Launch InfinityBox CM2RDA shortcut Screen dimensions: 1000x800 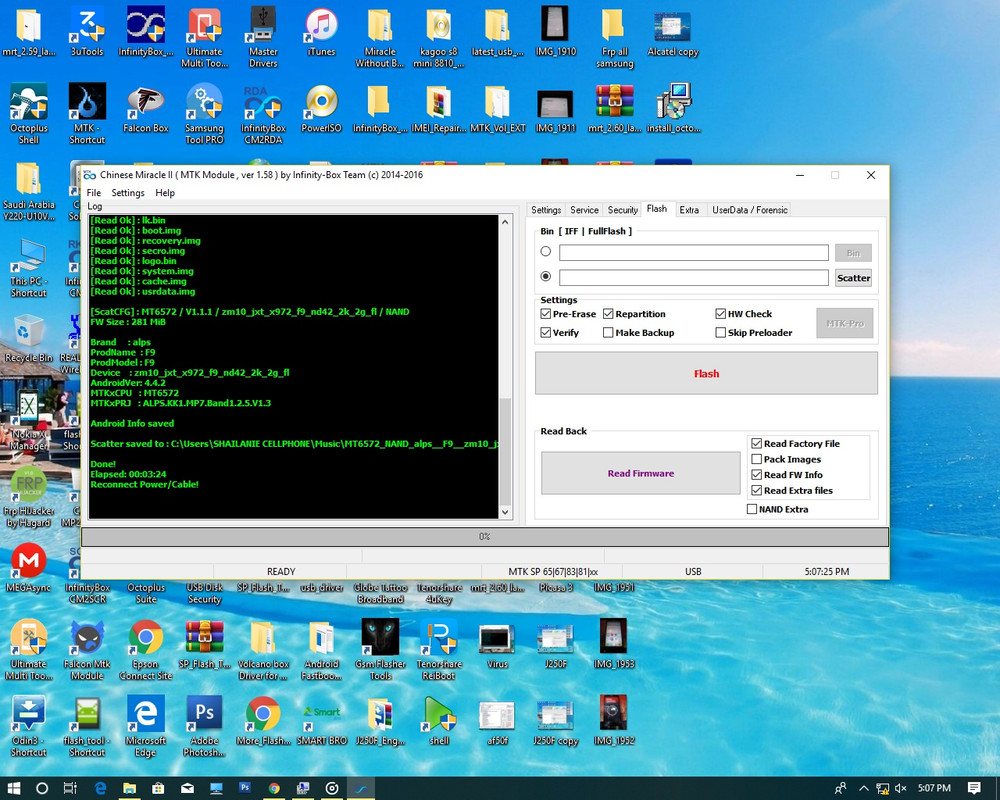click(x=263, y=114)
